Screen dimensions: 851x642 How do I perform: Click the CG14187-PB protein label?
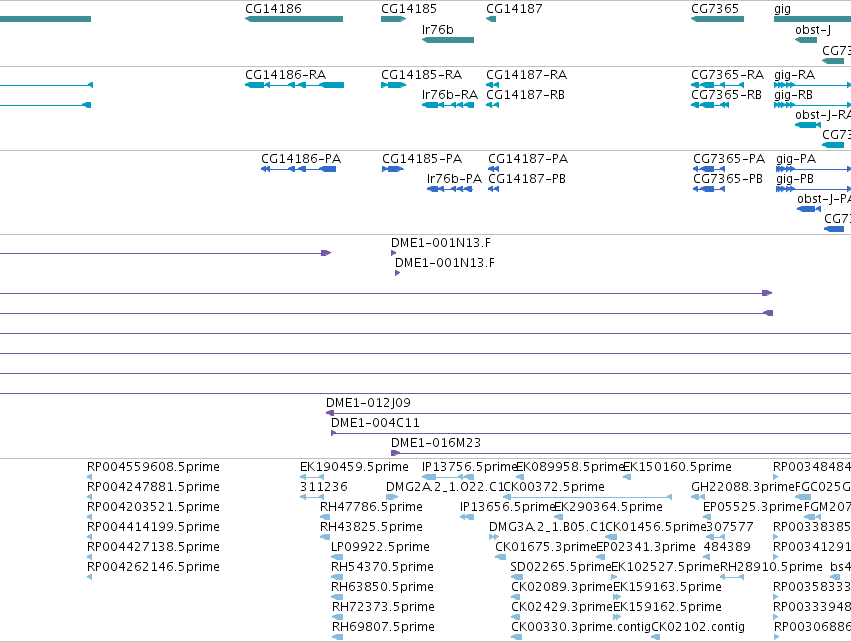coord(526,179)
